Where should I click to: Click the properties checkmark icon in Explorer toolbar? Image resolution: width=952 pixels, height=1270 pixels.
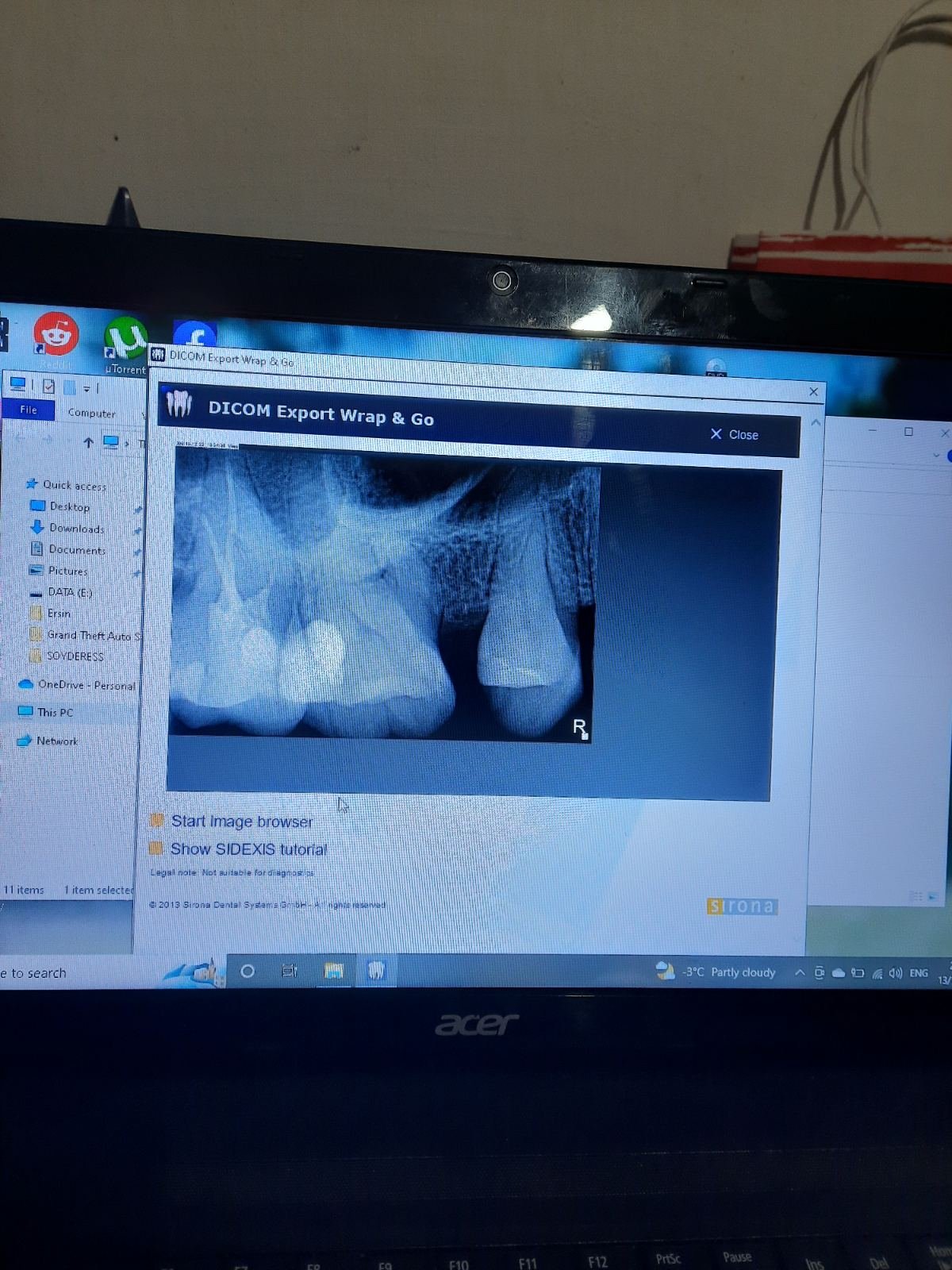(x=49, y=387)
